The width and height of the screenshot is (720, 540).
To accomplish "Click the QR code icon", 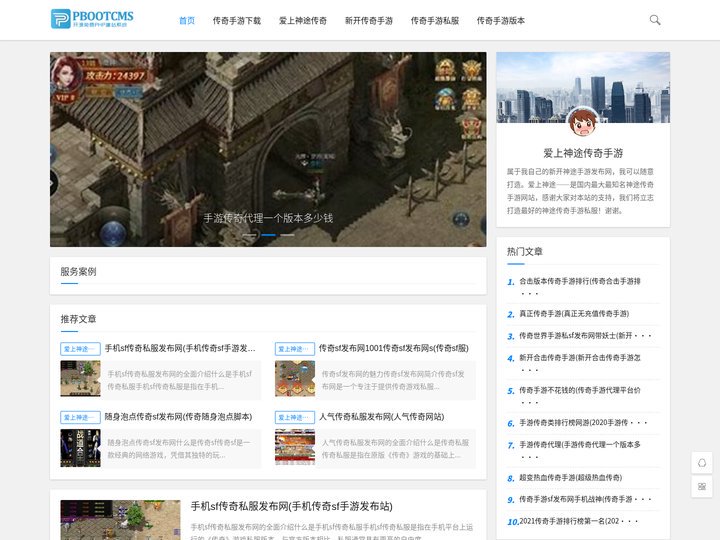I will coord(702,487).
